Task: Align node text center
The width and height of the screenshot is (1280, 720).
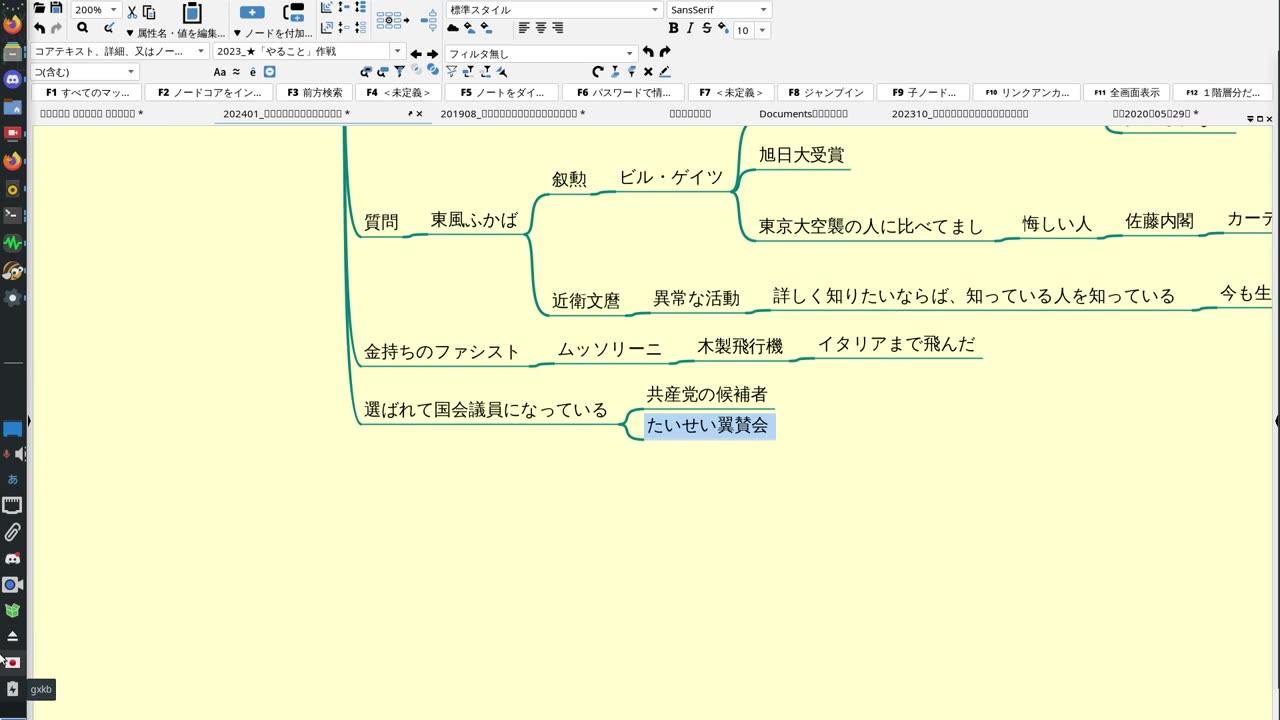Action: click(x=541, y=27)
